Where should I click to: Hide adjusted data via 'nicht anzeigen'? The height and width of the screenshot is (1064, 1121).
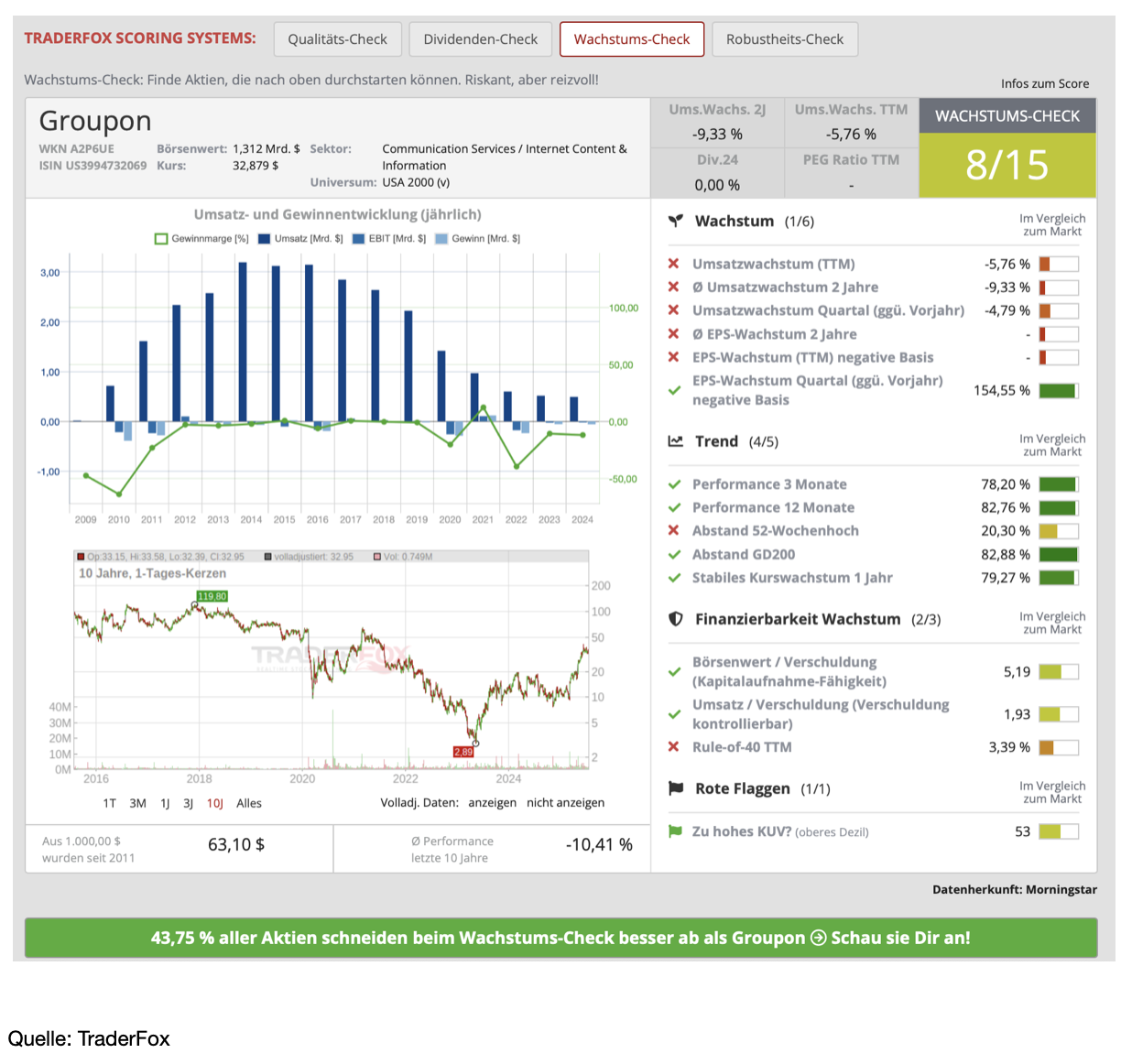click(x=565, y=802)
